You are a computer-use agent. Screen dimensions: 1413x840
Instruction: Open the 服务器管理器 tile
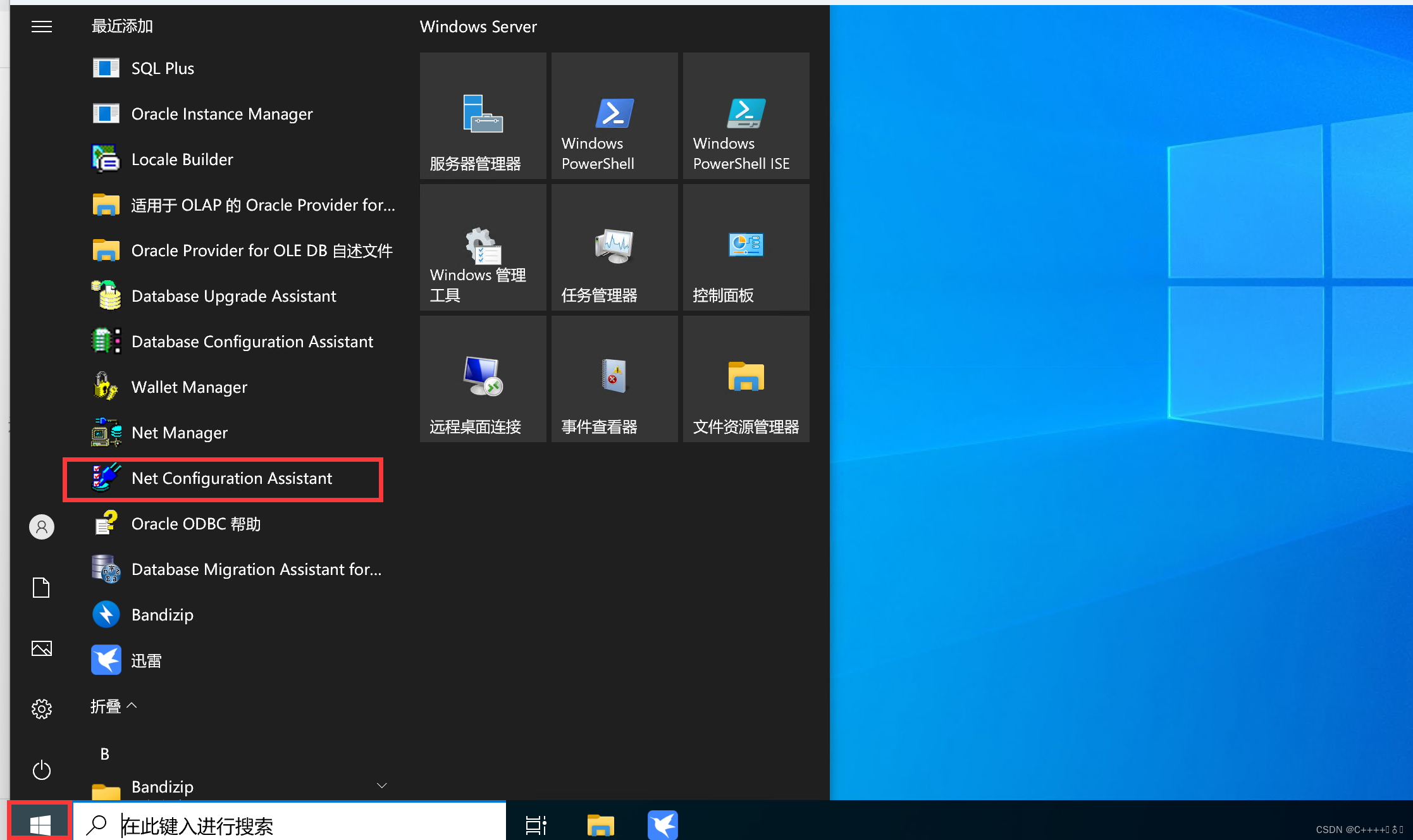click(x=483, y=116)
